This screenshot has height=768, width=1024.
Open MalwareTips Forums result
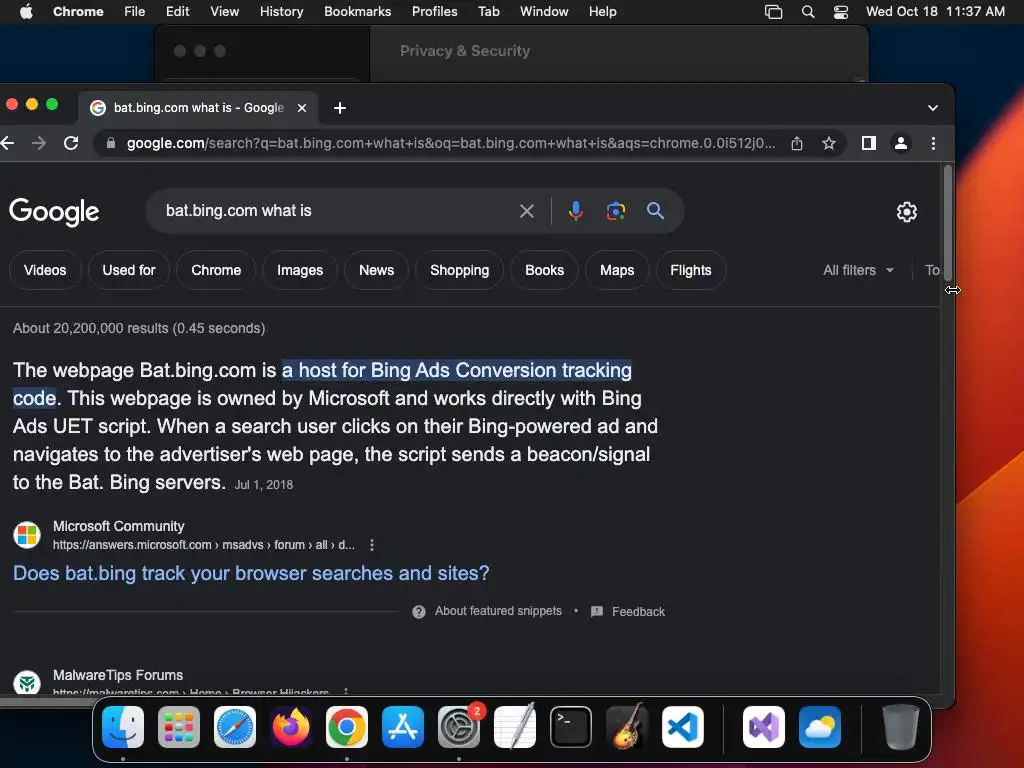click(118, 675)
